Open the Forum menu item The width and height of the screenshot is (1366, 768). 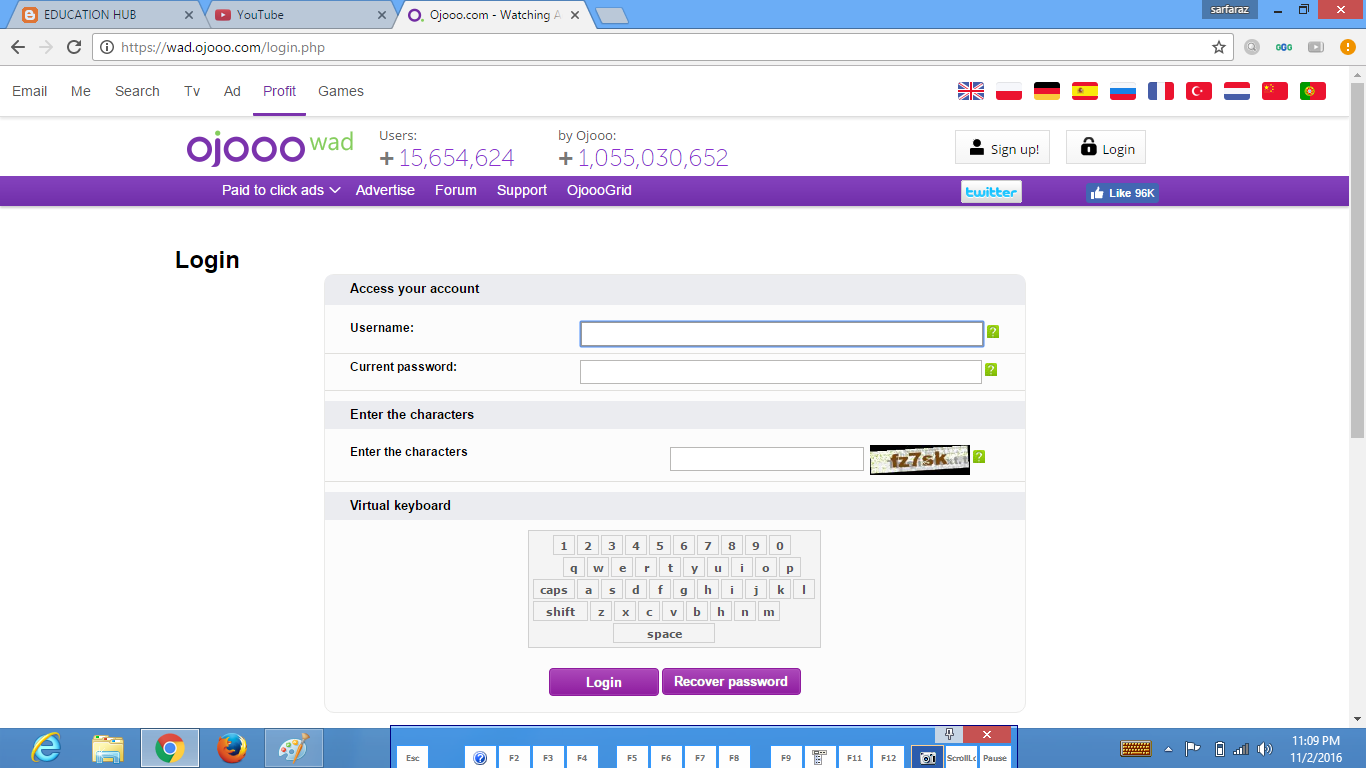click(x=456, y=190)
